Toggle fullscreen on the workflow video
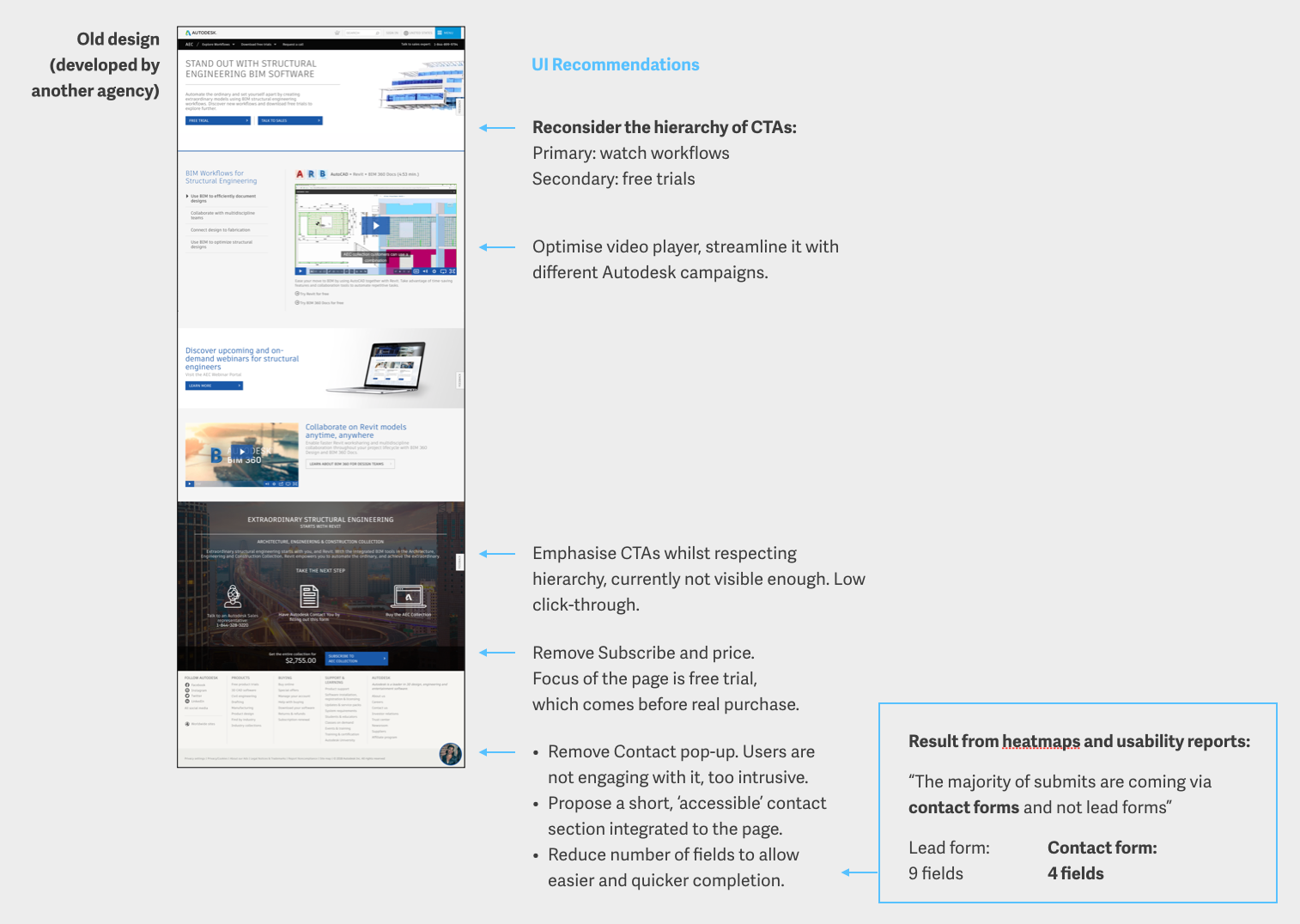 click(x=452, y=271)
